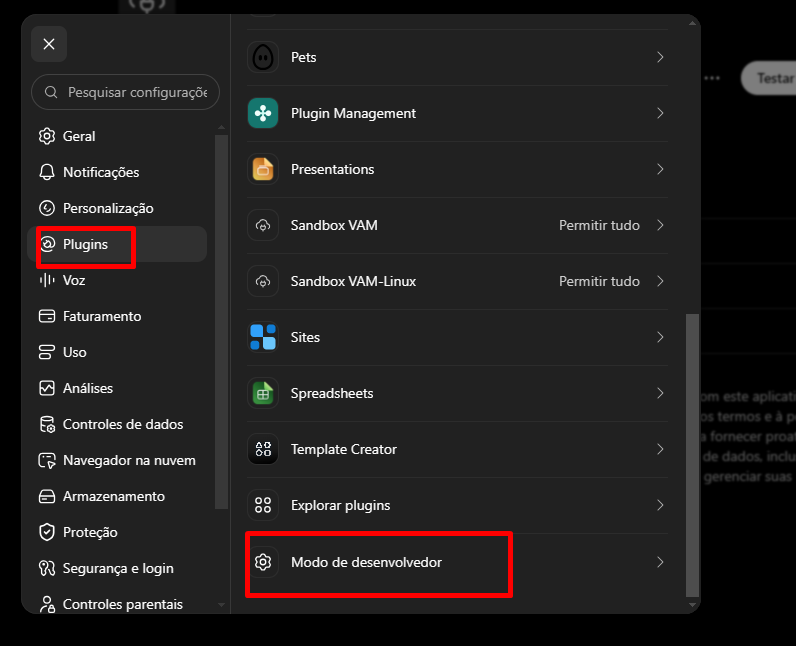Screen dimensions: 796x646
Task: Click the Testar button behind the dialog
Action: (769, 78)
